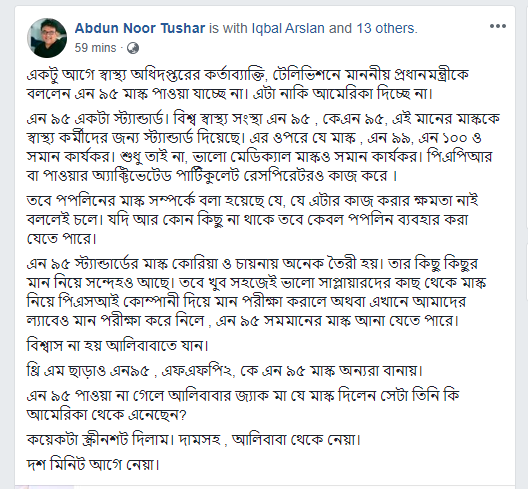Click the last line 'দশ মিনিট আগে নেয়া।'

(x=93, y=464)
